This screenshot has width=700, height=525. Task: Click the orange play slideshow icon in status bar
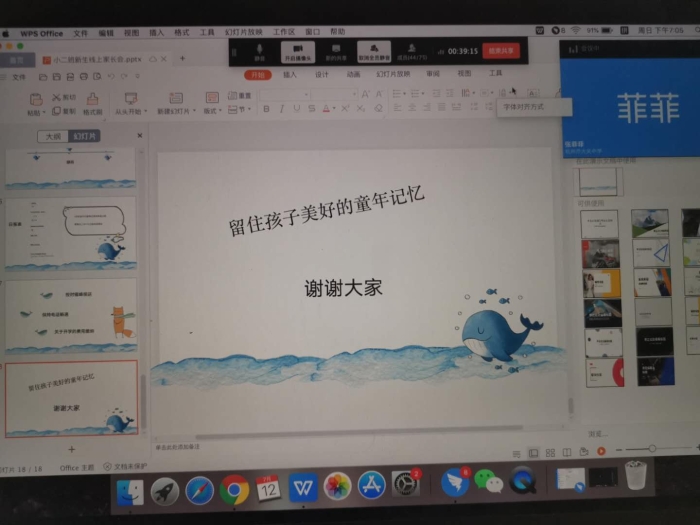(601, 451)
